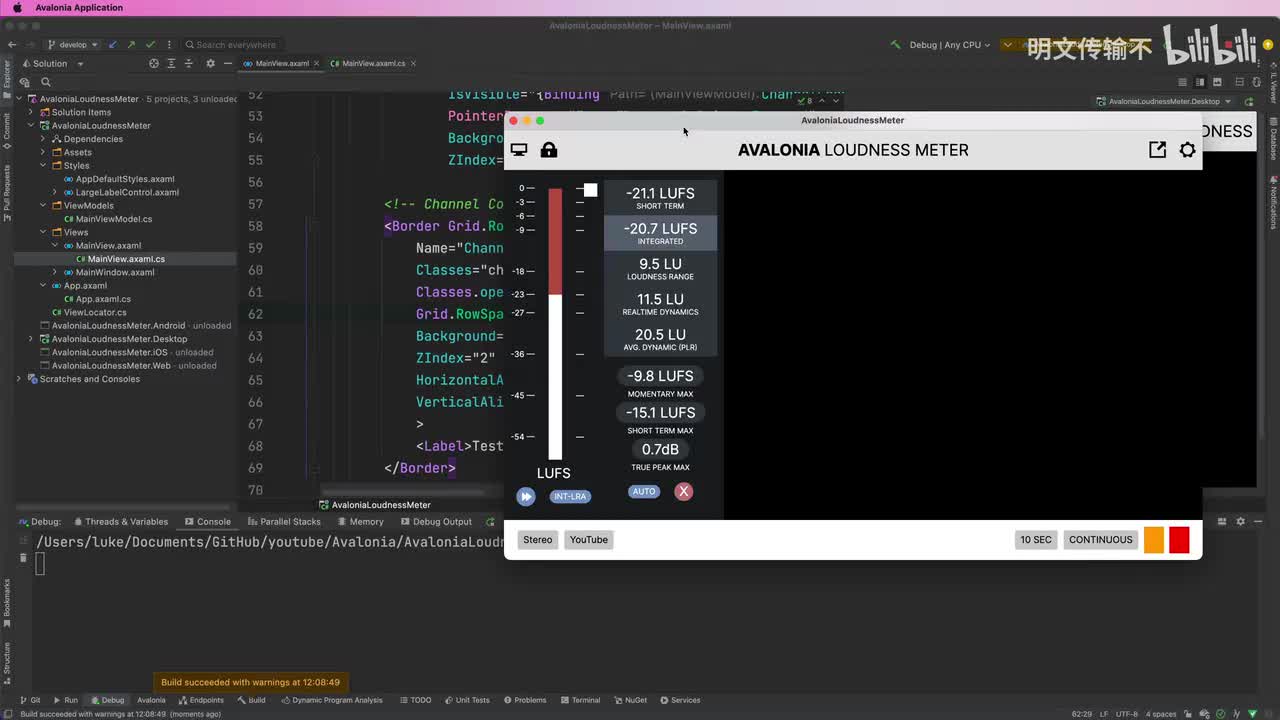Switch to Threads & Variables debug tab
The width and height of the screenshot is (1280, 720).
click(120, 521)
